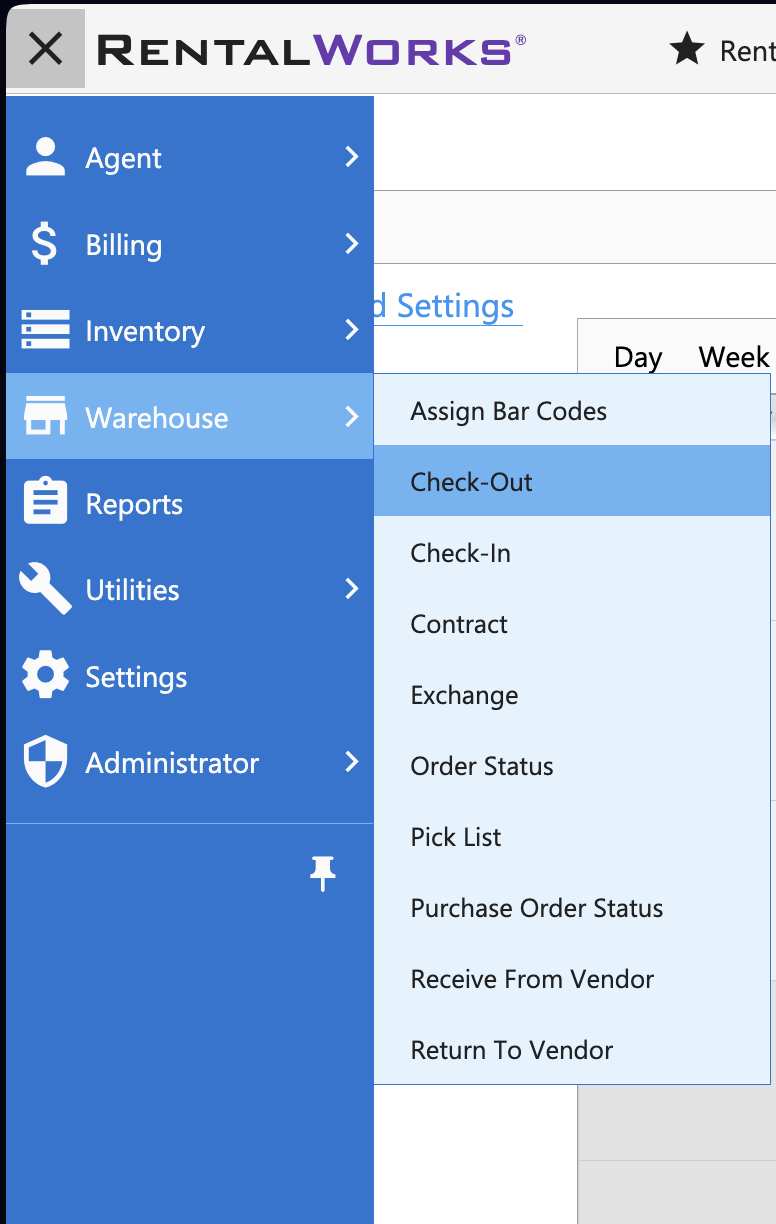Switch calendar to Day view
The height and width of the screenshot is (1224, 776).
click(638, 357)
